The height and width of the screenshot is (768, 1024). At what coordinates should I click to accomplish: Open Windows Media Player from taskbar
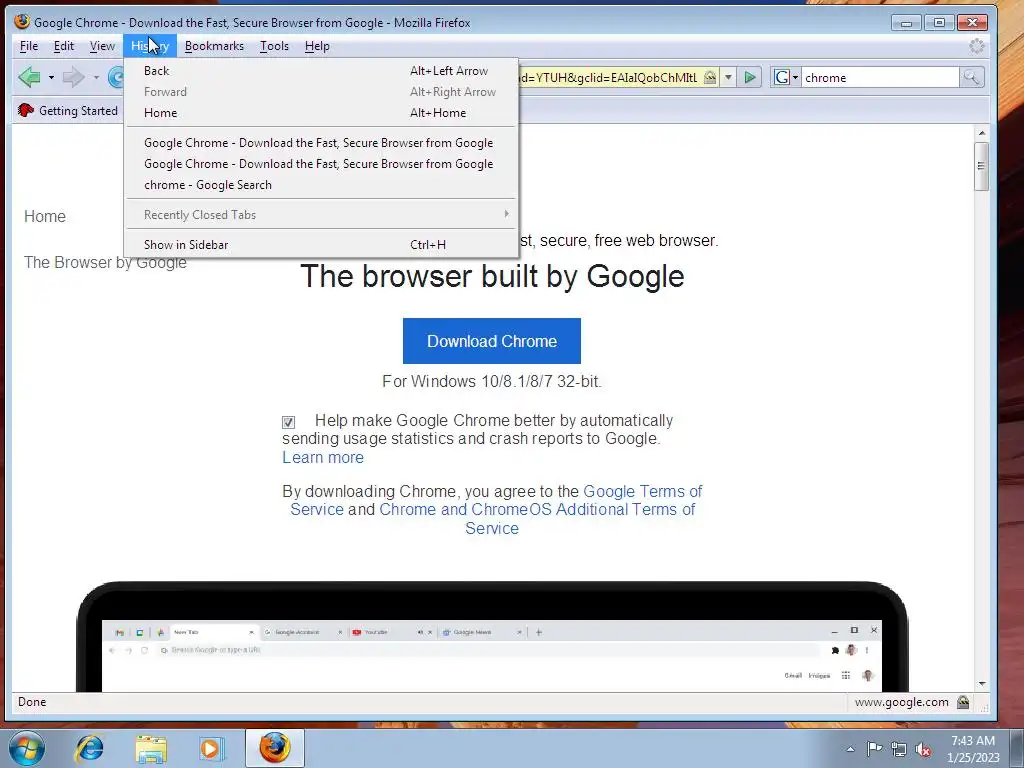[211, 748]
